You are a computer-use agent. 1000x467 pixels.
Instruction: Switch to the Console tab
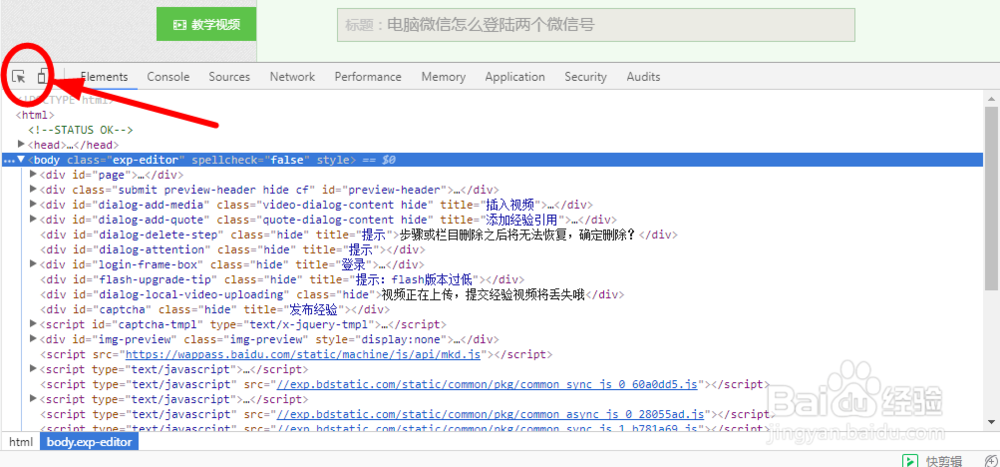pos(168,77)
